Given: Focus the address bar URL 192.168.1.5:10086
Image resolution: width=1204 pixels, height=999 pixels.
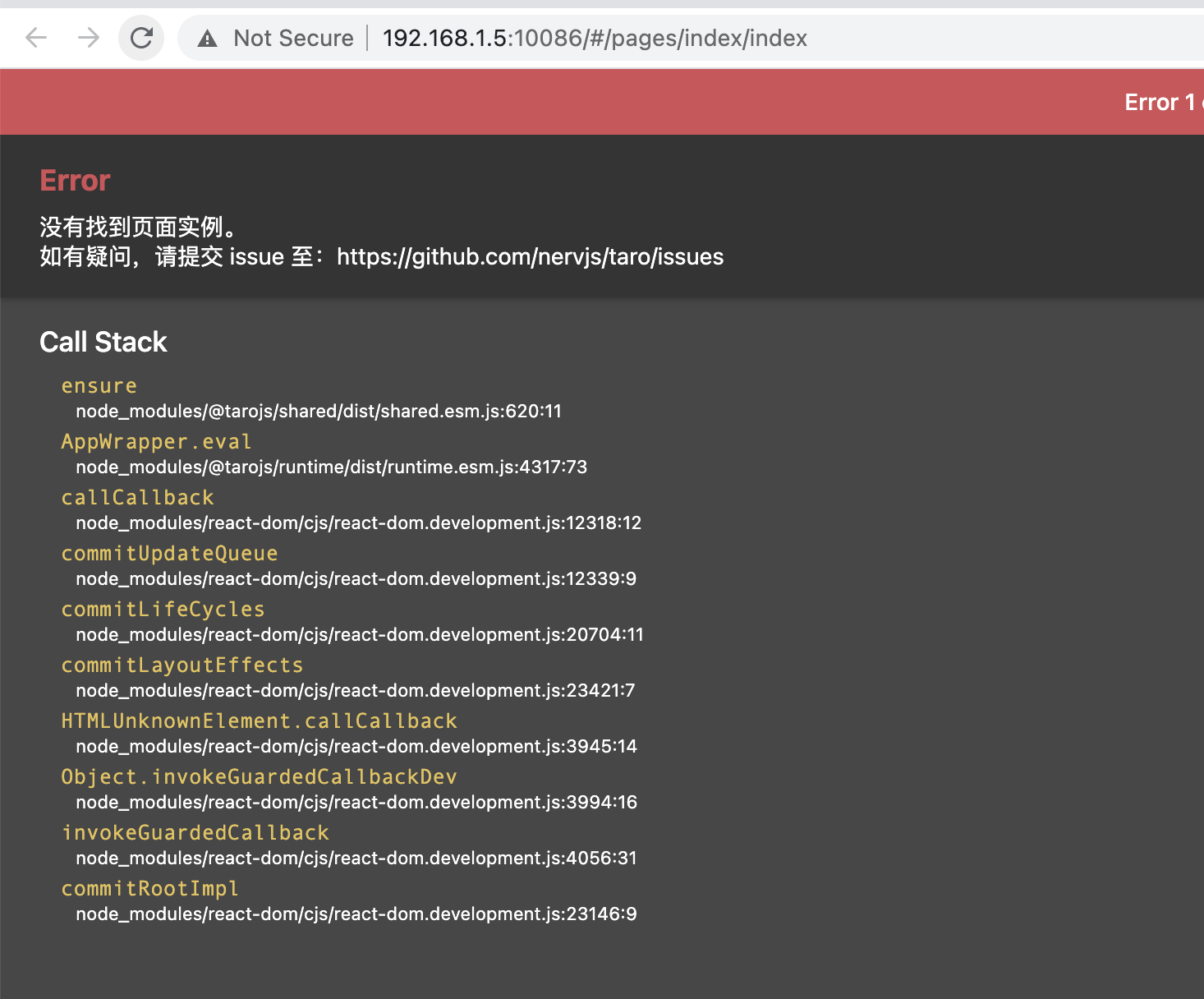Looking at the screenshot, I should pos(595,38).
